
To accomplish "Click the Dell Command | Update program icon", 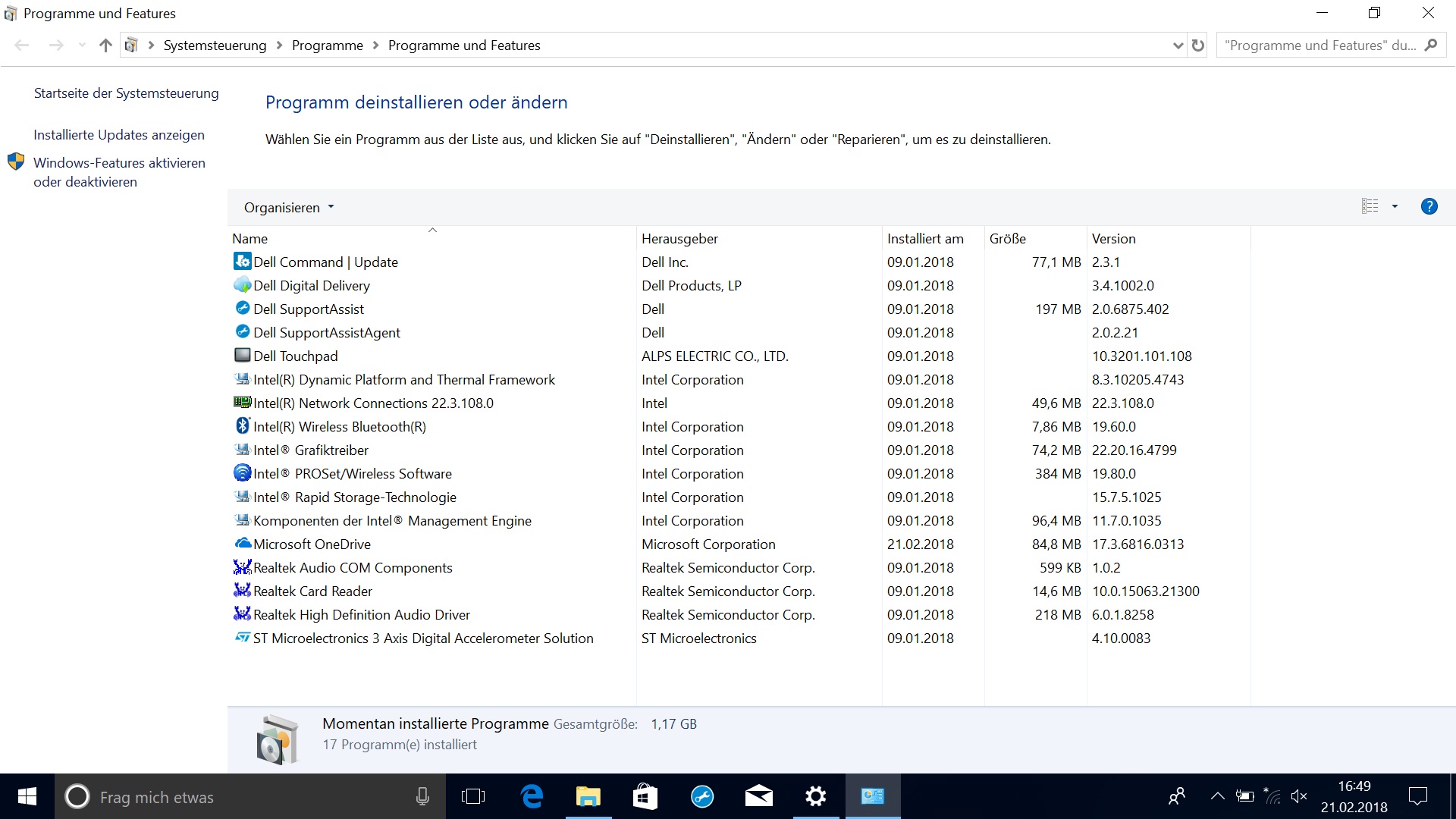I will pyautogui.click(x=242, y=262).
